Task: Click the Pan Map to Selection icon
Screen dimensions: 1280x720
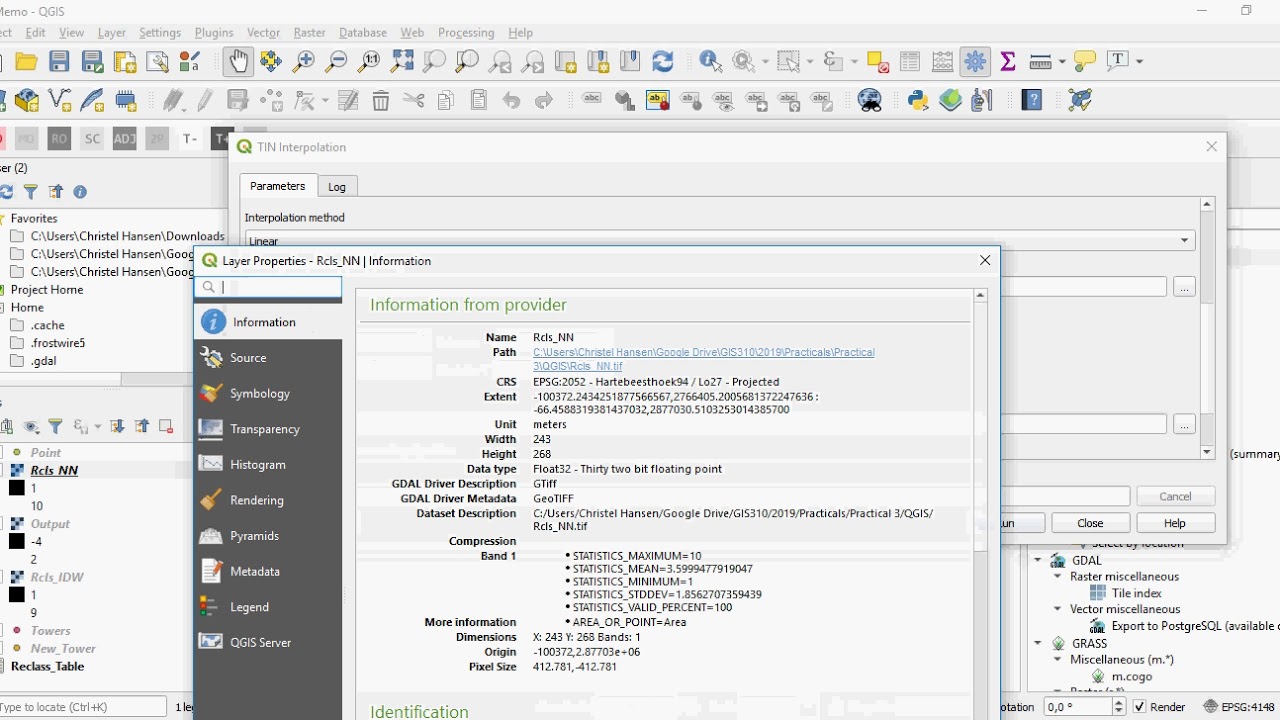Action: tap(271, 61)
